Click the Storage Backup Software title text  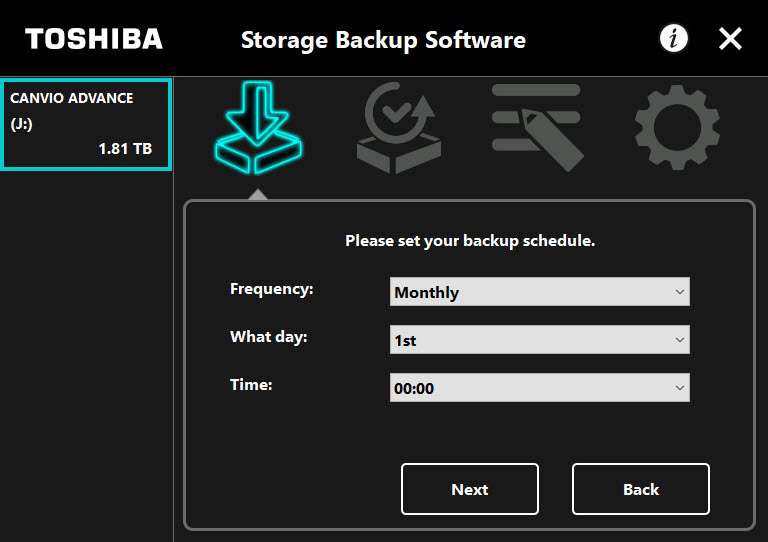coord(383,41)
